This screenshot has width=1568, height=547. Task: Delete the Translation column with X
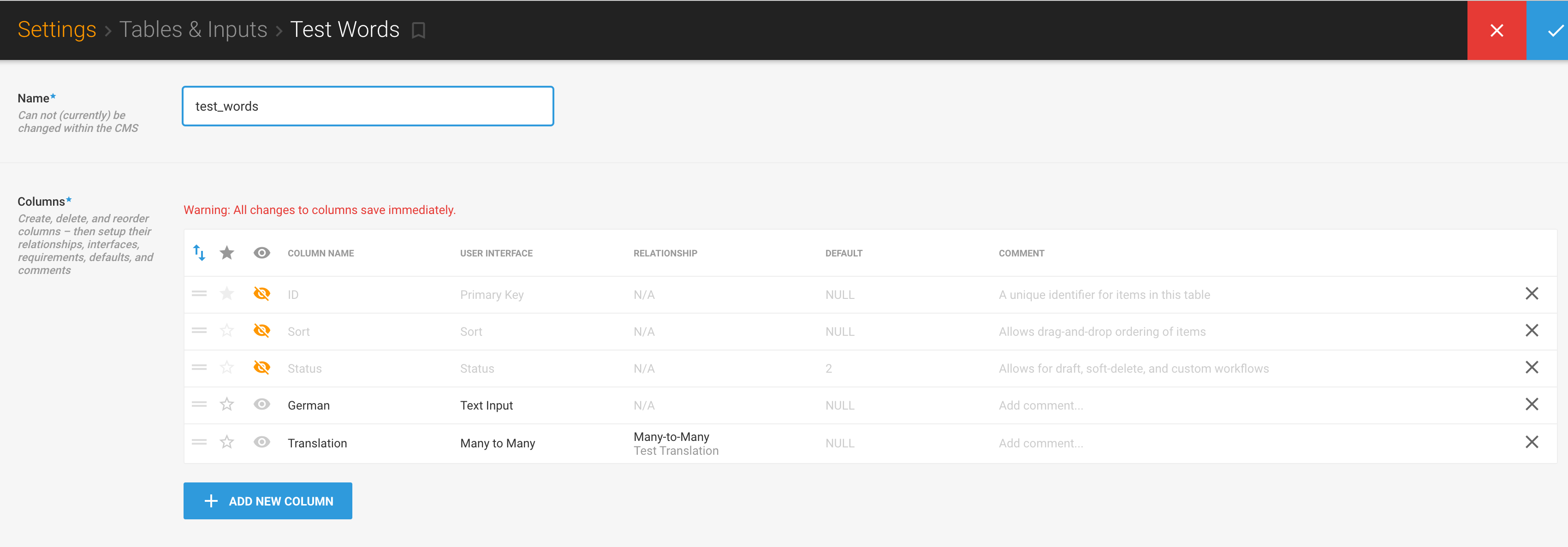(1532, 442)
